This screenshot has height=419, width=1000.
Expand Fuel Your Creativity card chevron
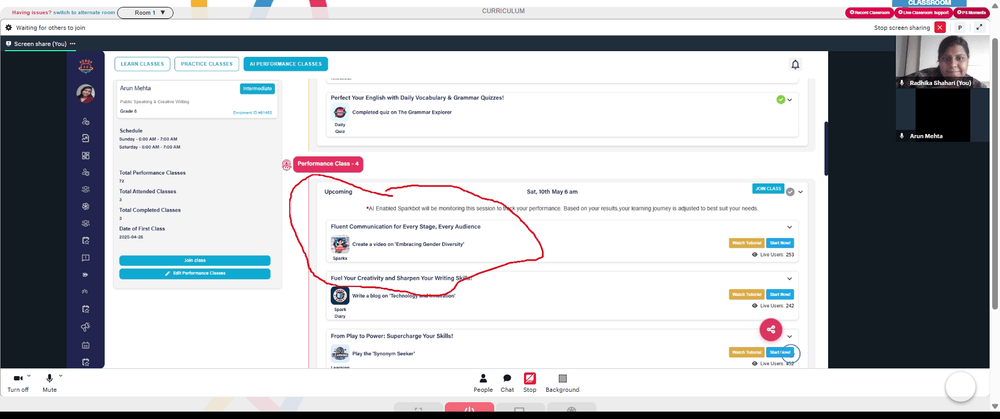tap(790, 279)
